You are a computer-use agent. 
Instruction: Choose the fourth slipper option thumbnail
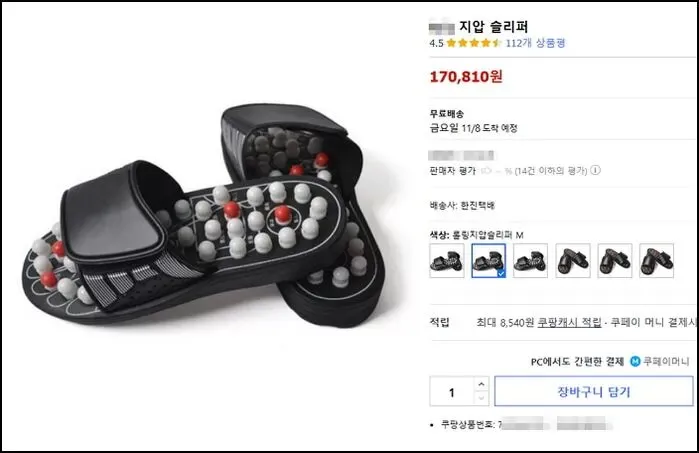pos(573,261)
